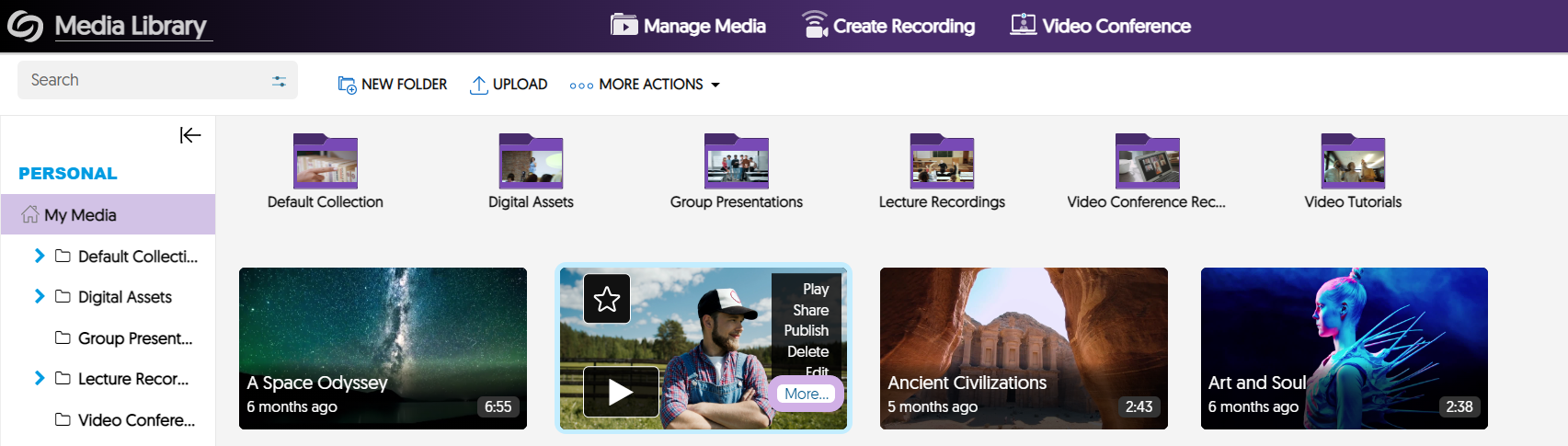Expand Lecture Recordings tree chevron
The image size is (1568, 446).
40,378
